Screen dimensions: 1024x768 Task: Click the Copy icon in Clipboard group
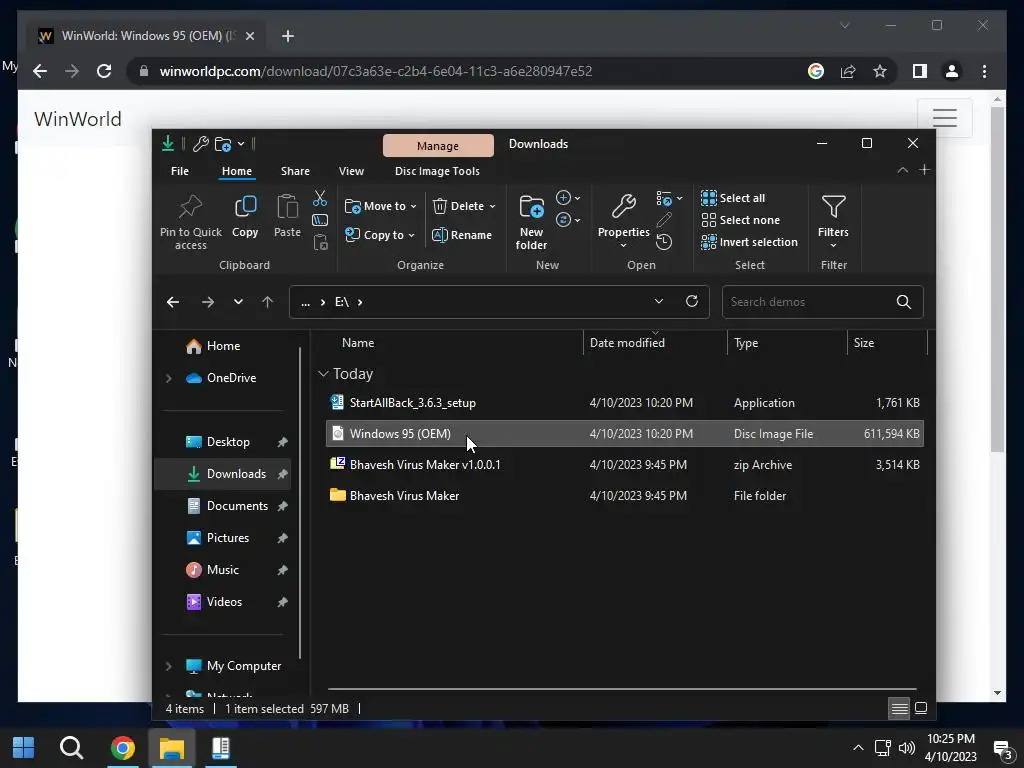click(245, 208)
